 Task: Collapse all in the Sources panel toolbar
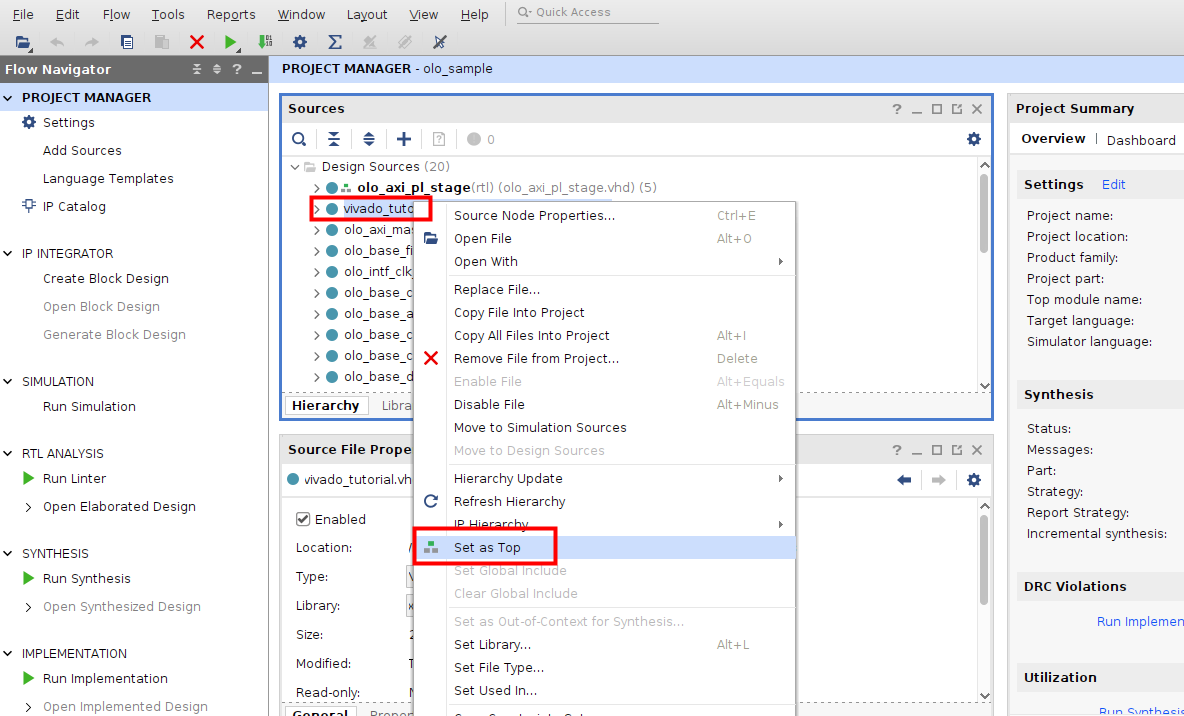click(x=334, y=139)
